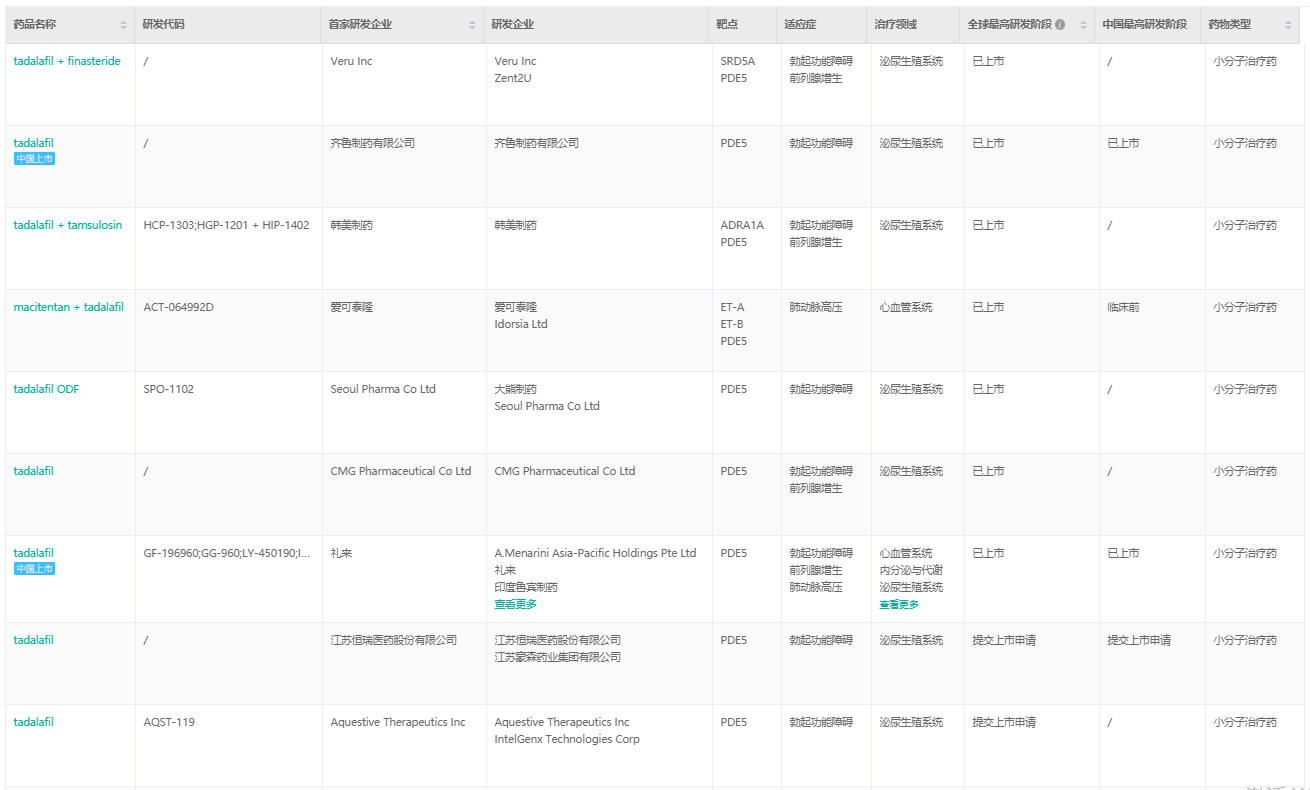
Task: Click the 靶点 column header
Action: [x=727, y=25]
